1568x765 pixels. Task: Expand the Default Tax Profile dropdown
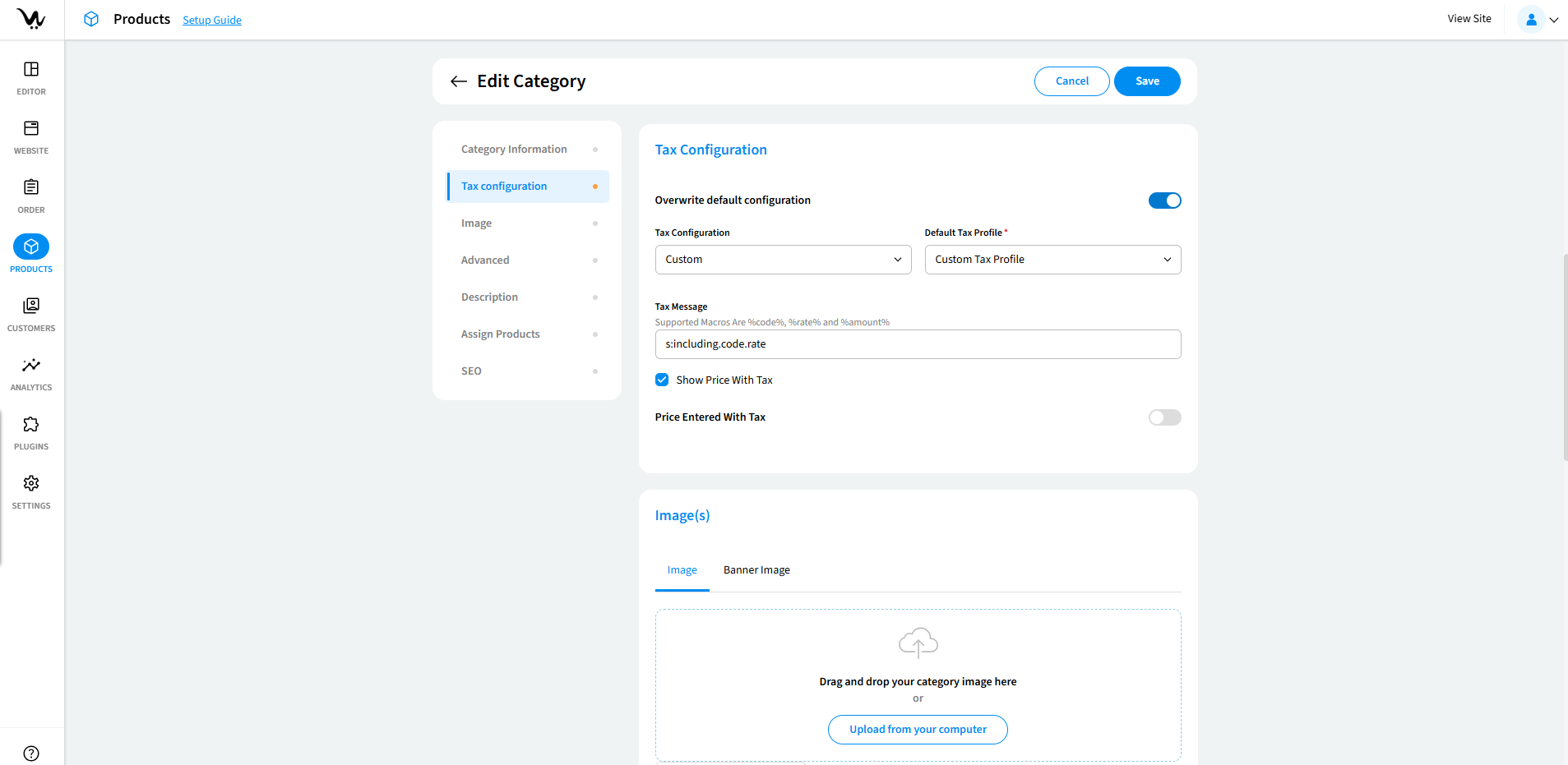click(1052, 260)
